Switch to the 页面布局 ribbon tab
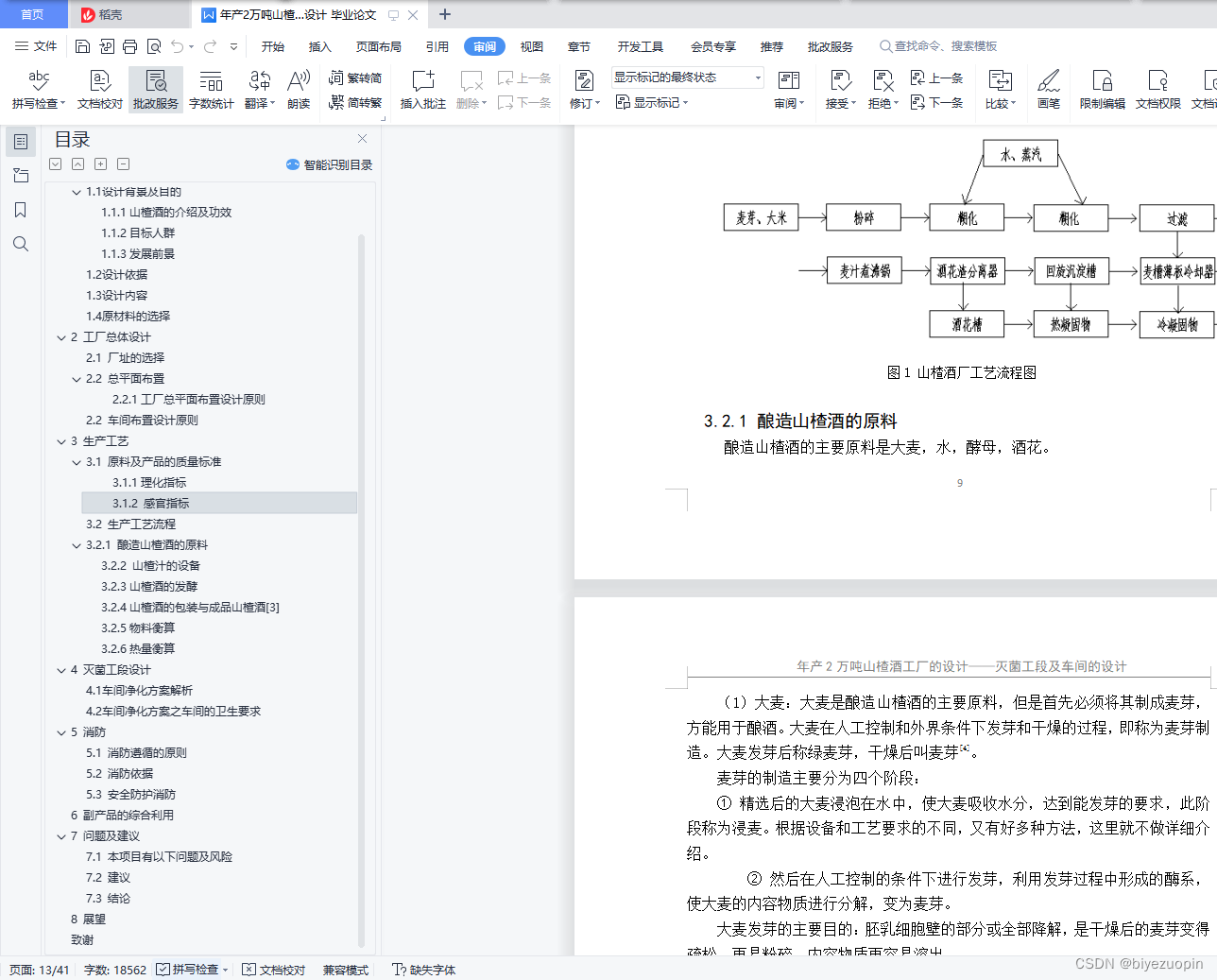This screenshot has height=980, width=1217. click(x=379, y=46)
